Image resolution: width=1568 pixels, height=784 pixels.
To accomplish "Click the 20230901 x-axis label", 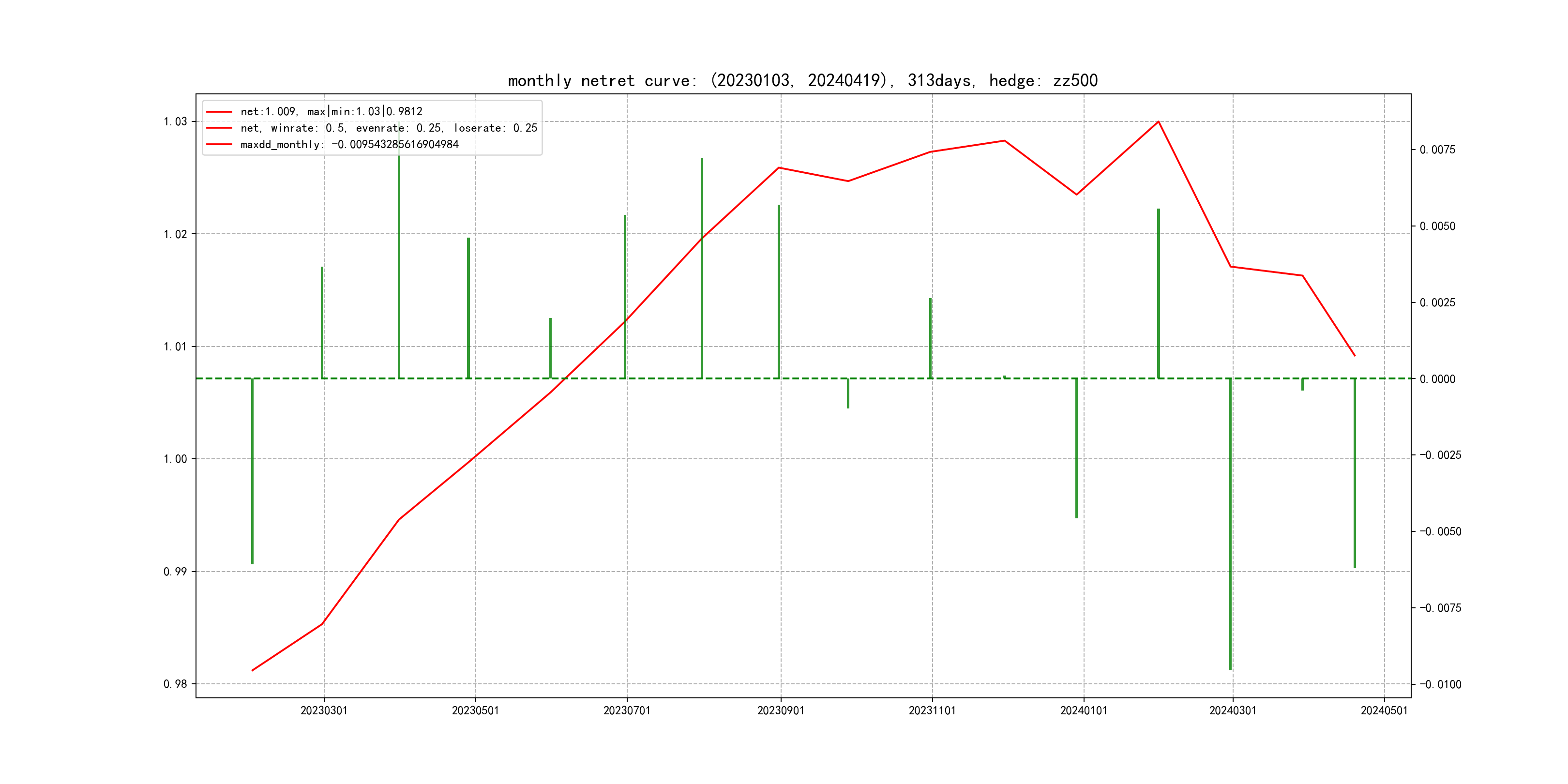I will point(780,710).
